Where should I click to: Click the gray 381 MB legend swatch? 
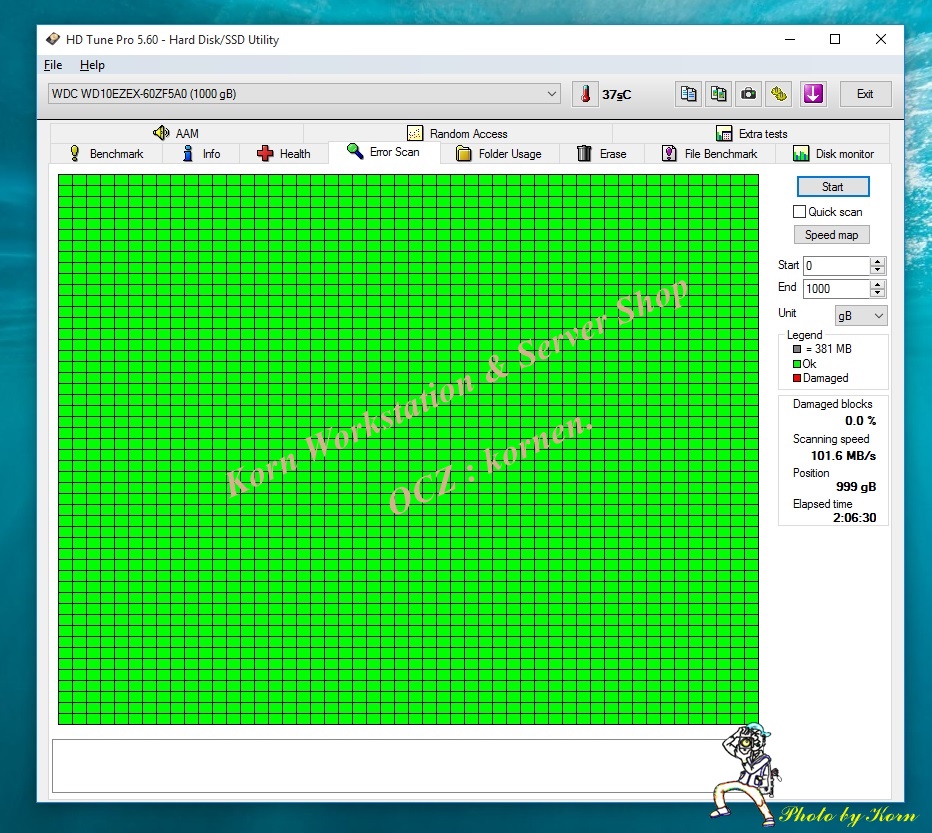tap(797, 349)
